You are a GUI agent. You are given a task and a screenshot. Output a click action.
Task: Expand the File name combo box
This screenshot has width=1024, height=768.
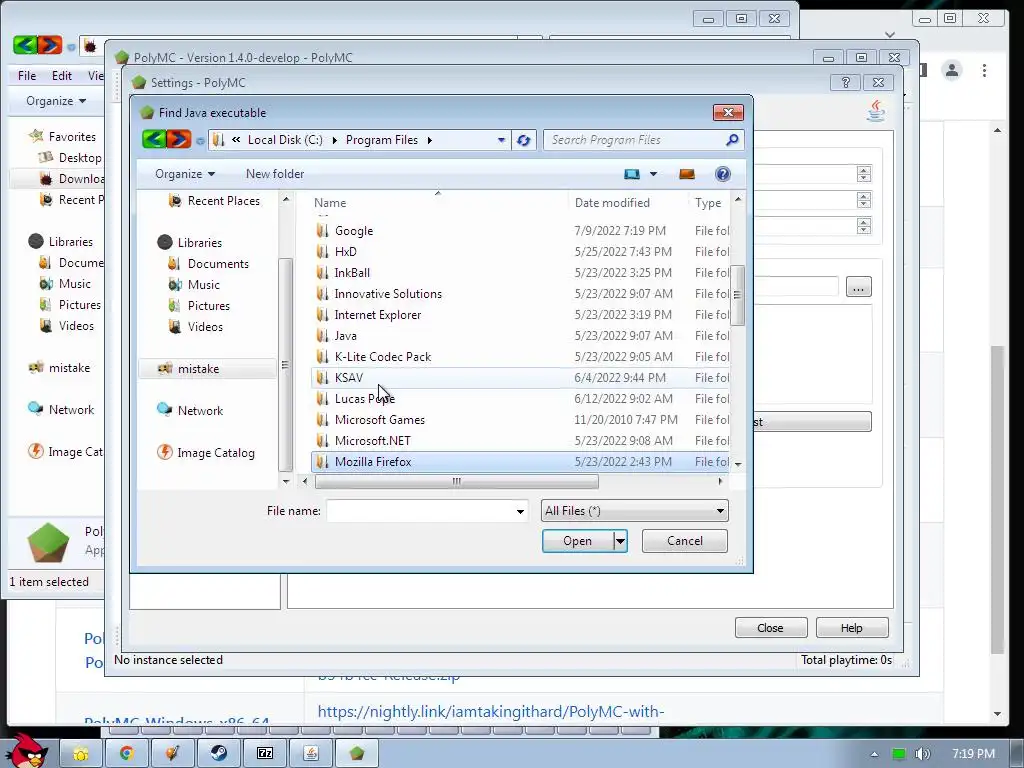(520, 511)
